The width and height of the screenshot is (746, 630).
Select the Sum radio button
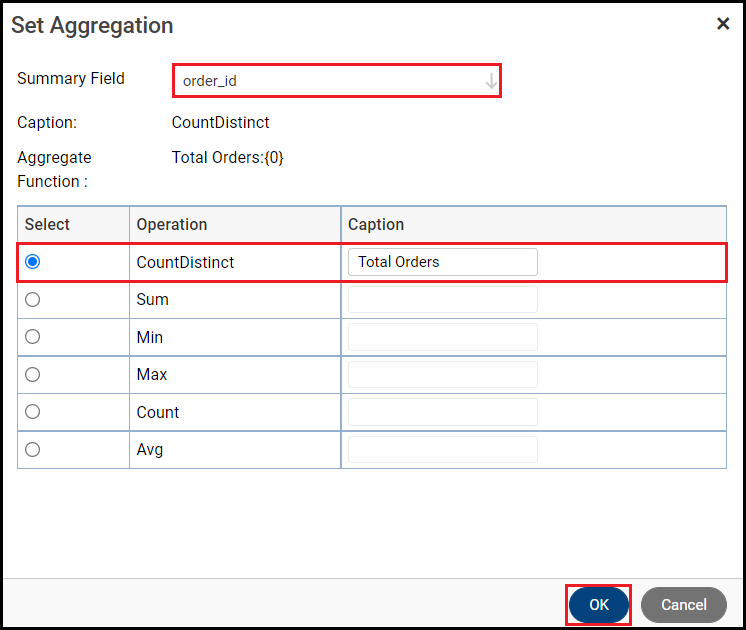click(33, 299)
